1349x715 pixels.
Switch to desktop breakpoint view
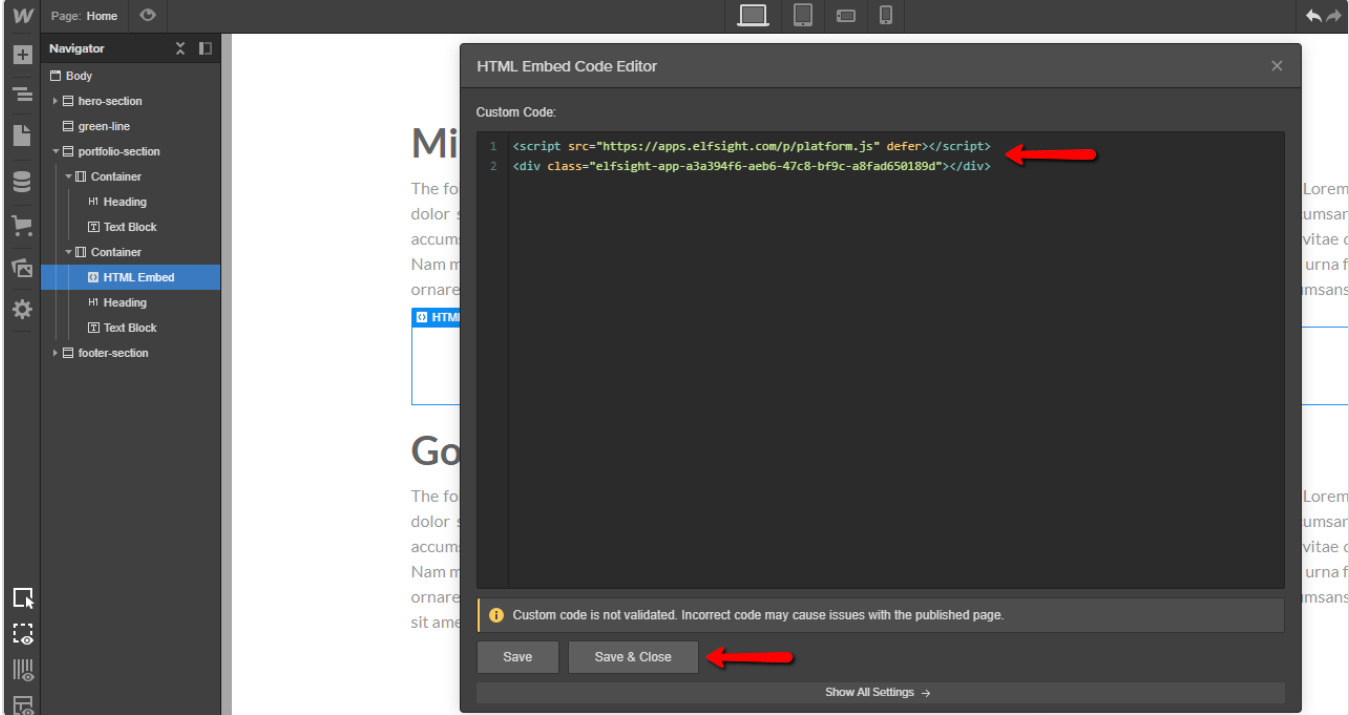[751, 15]
